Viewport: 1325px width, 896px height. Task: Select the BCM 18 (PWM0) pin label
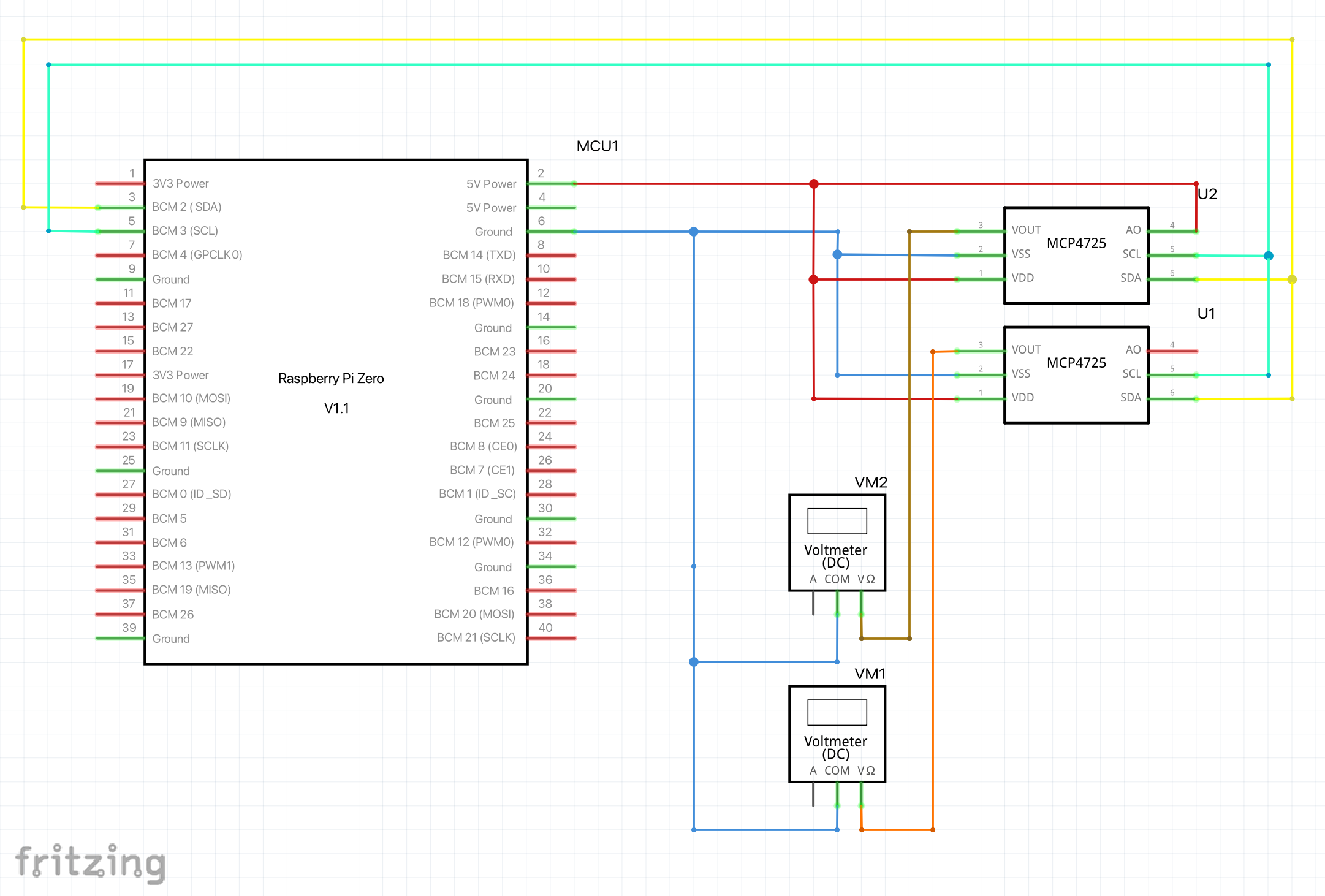point(471,303)
